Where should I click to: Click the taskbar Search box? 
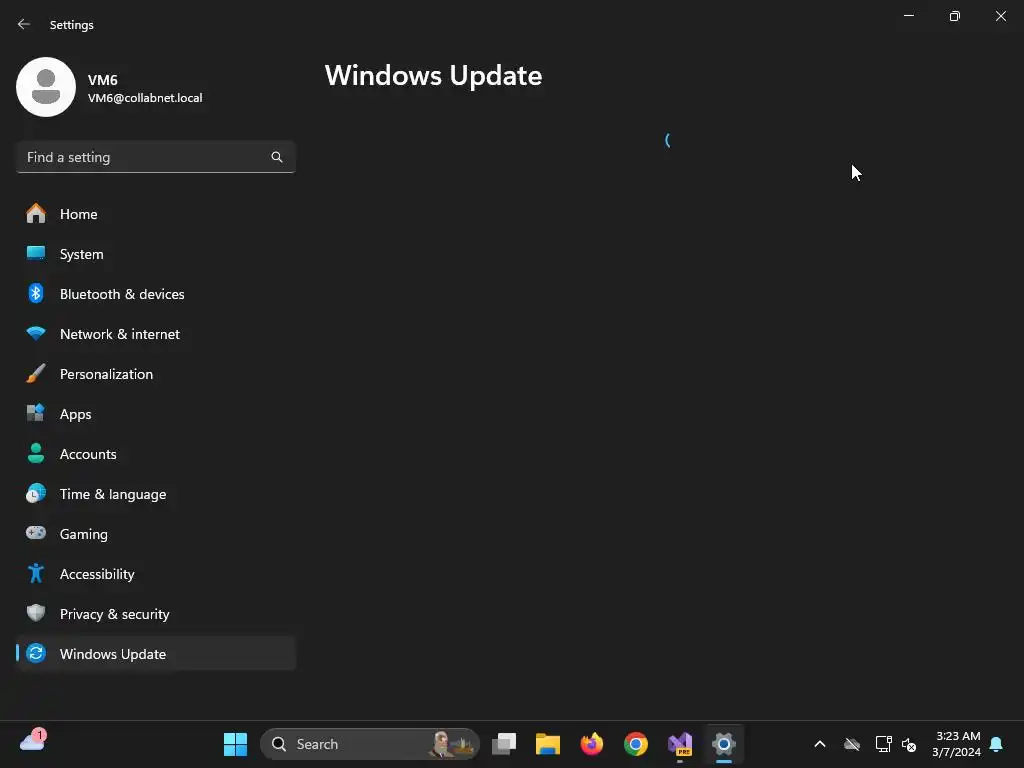(370, 744)
